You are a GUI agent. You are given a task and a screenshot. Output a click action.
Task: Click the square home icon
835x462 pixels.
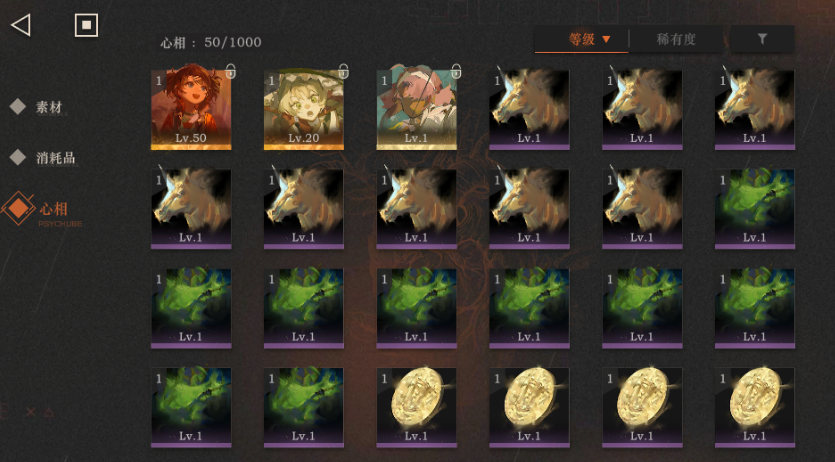coord(86,25)
